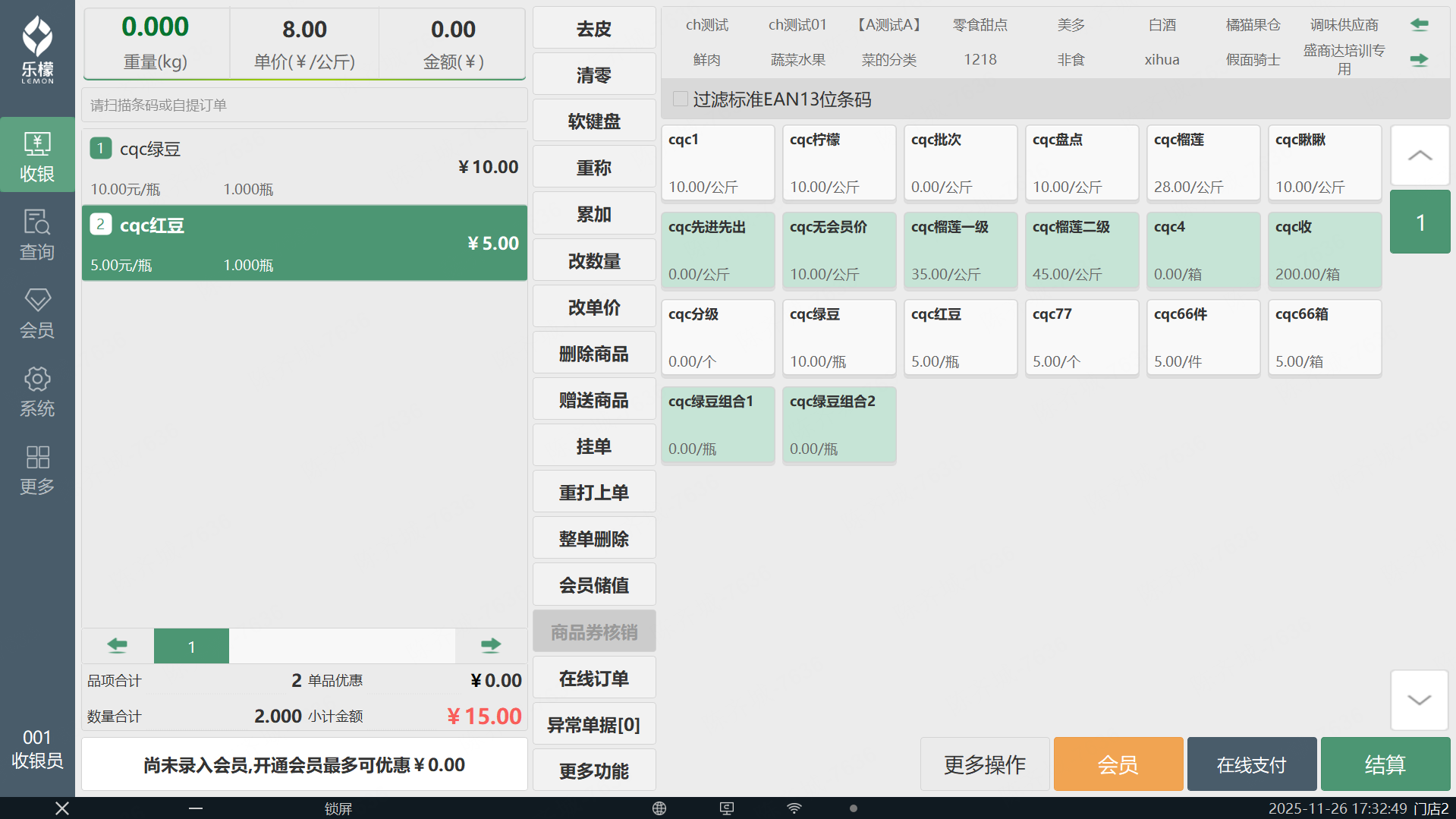Select cart row 2 cqc红豆
This screenshot has width=1456, height=819.
point(304,243)
